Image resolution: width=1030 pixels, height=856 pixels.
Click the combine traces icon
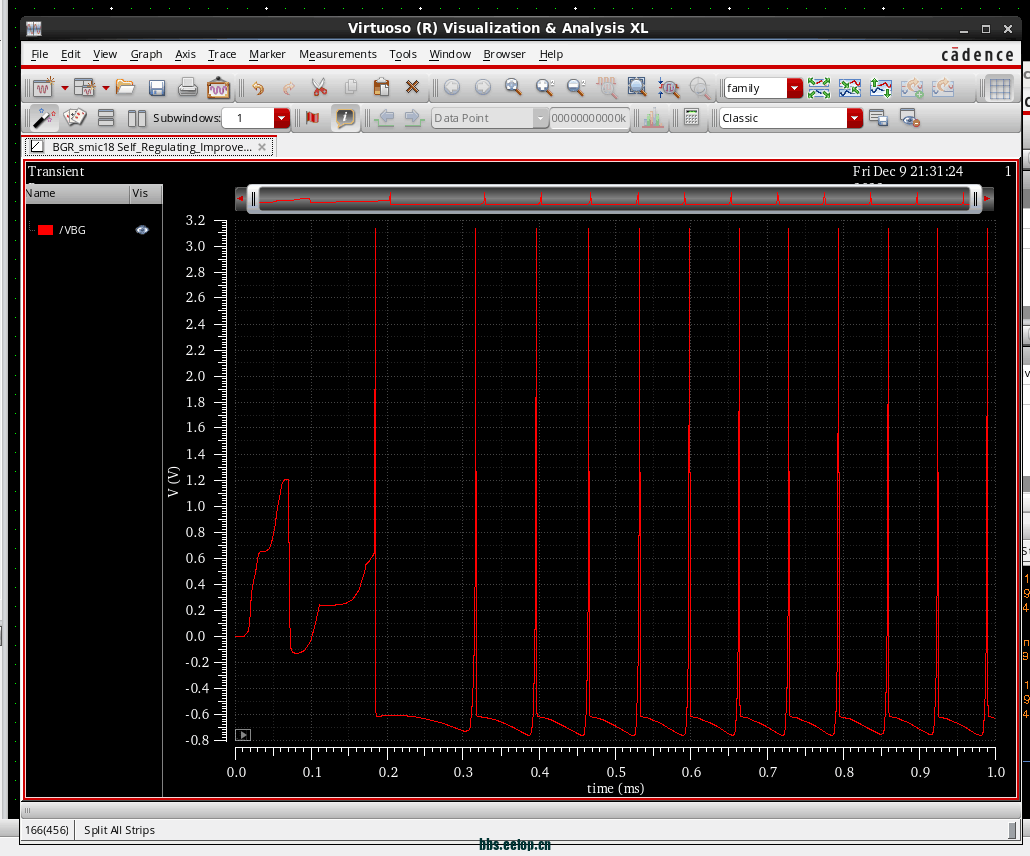pyautogui.click(x=849, y=88)
